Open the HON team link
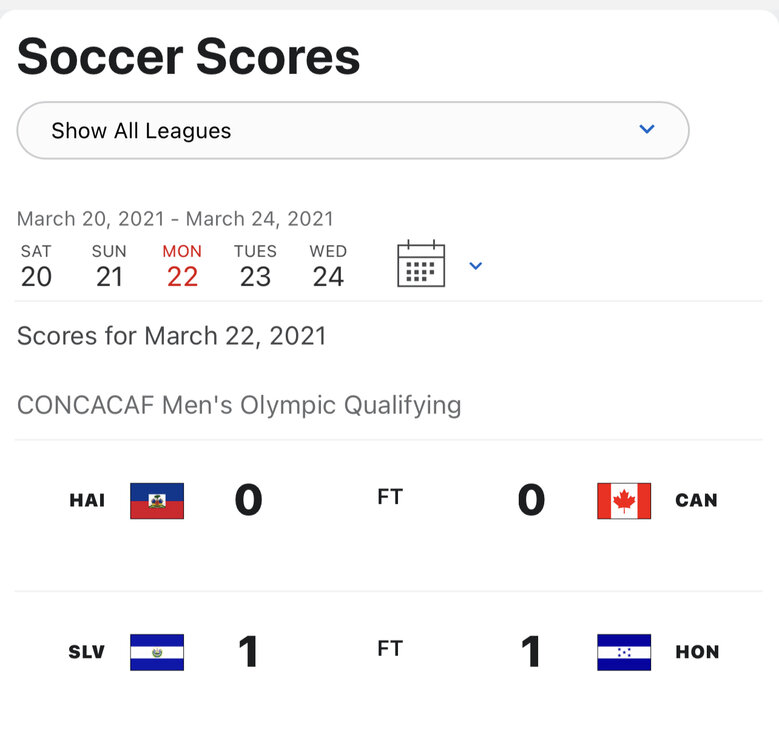 (x=697, y=652)
